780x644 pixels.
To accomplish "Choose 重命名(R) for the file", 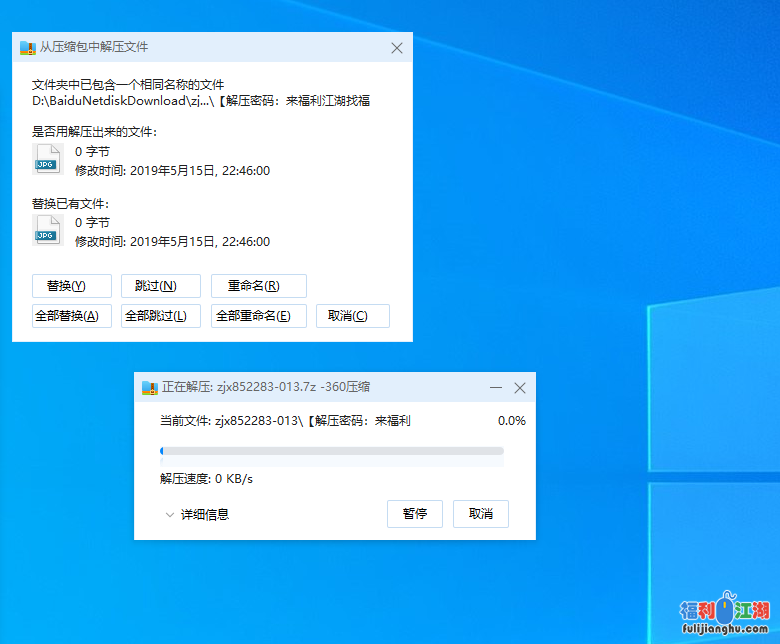I will click(x=258, y=286).
